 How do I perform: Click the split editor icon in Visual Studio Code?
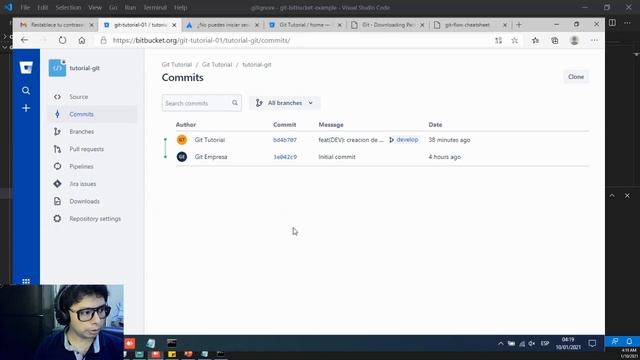[x=612, y=23]
